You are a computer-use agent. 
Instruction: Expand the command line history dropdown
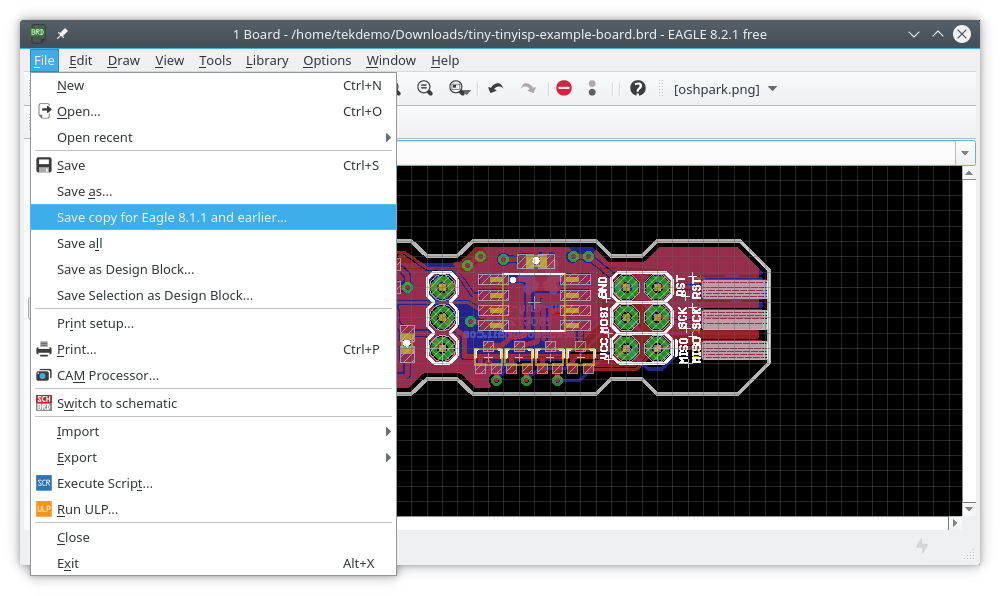(965, 153)
